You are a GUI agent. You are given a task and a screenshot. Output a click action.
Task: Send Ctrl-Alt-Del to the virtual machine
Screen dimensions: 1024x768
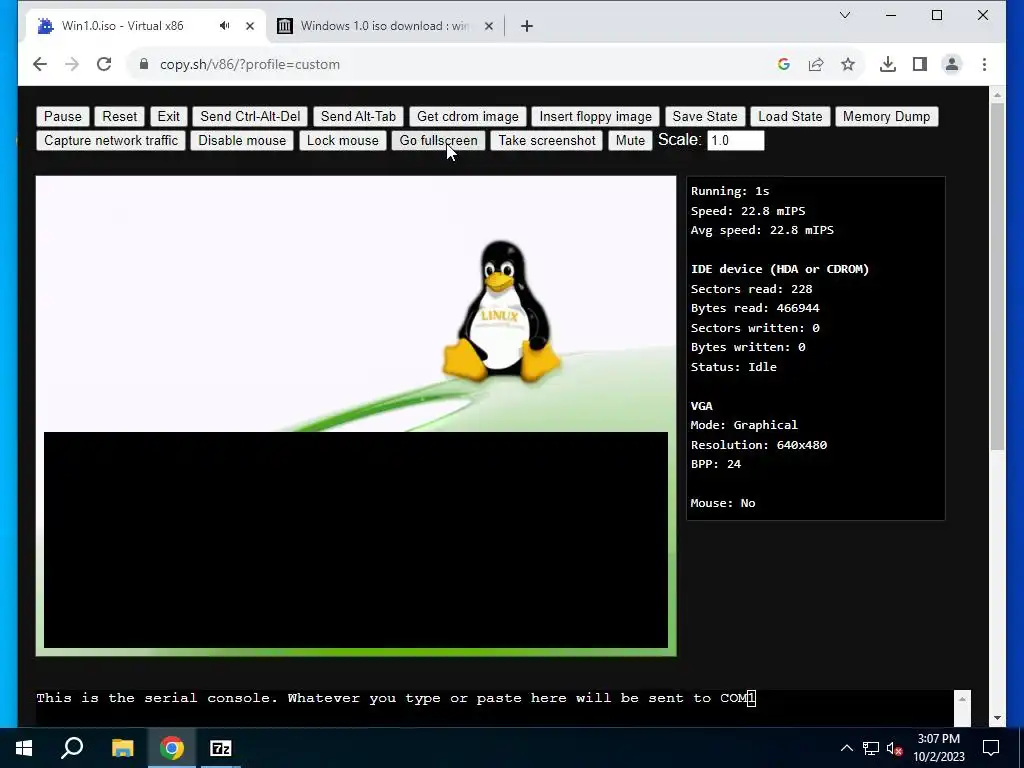click(x=250, y=116)
